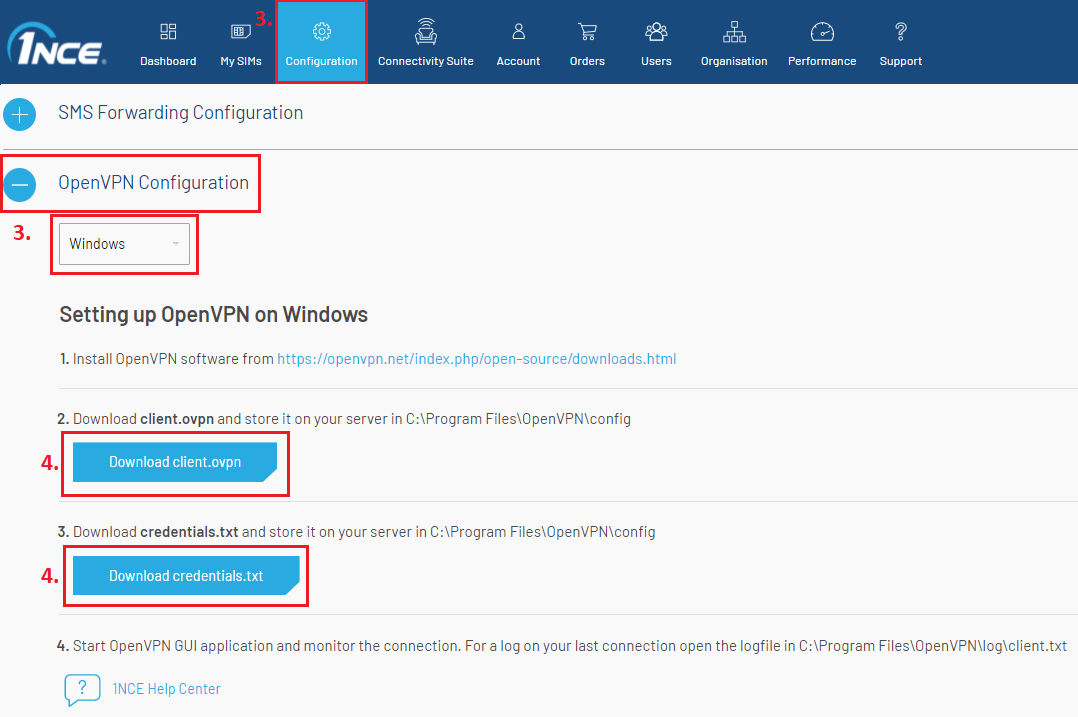The height and width of the screenshot is (717, 1078).
Task: Open the Support question mark icon
Action: pyautogui.click(x=901, y=32)
